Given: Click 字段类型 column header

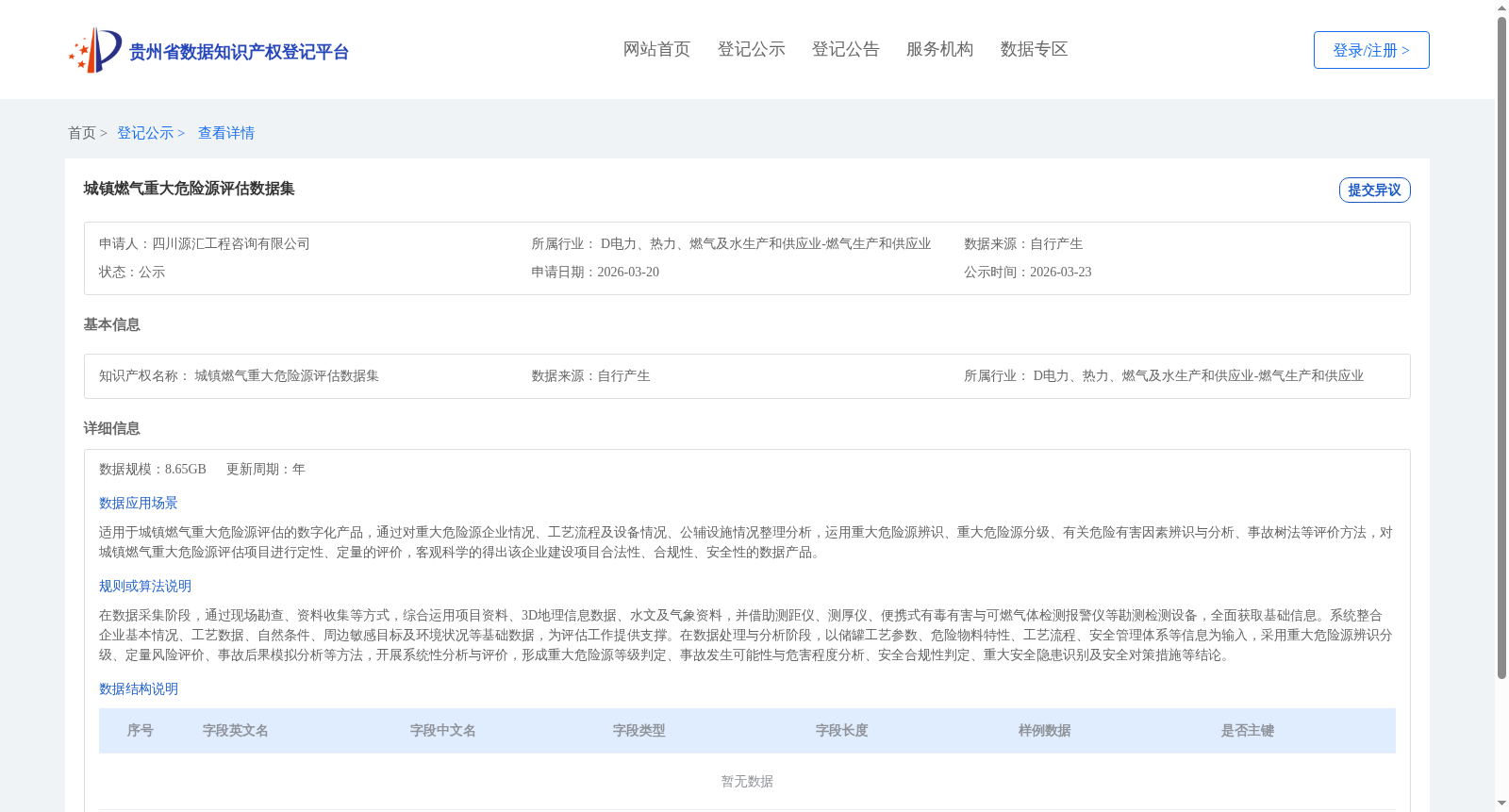Looking at the screenshot, I should (639, 731).
